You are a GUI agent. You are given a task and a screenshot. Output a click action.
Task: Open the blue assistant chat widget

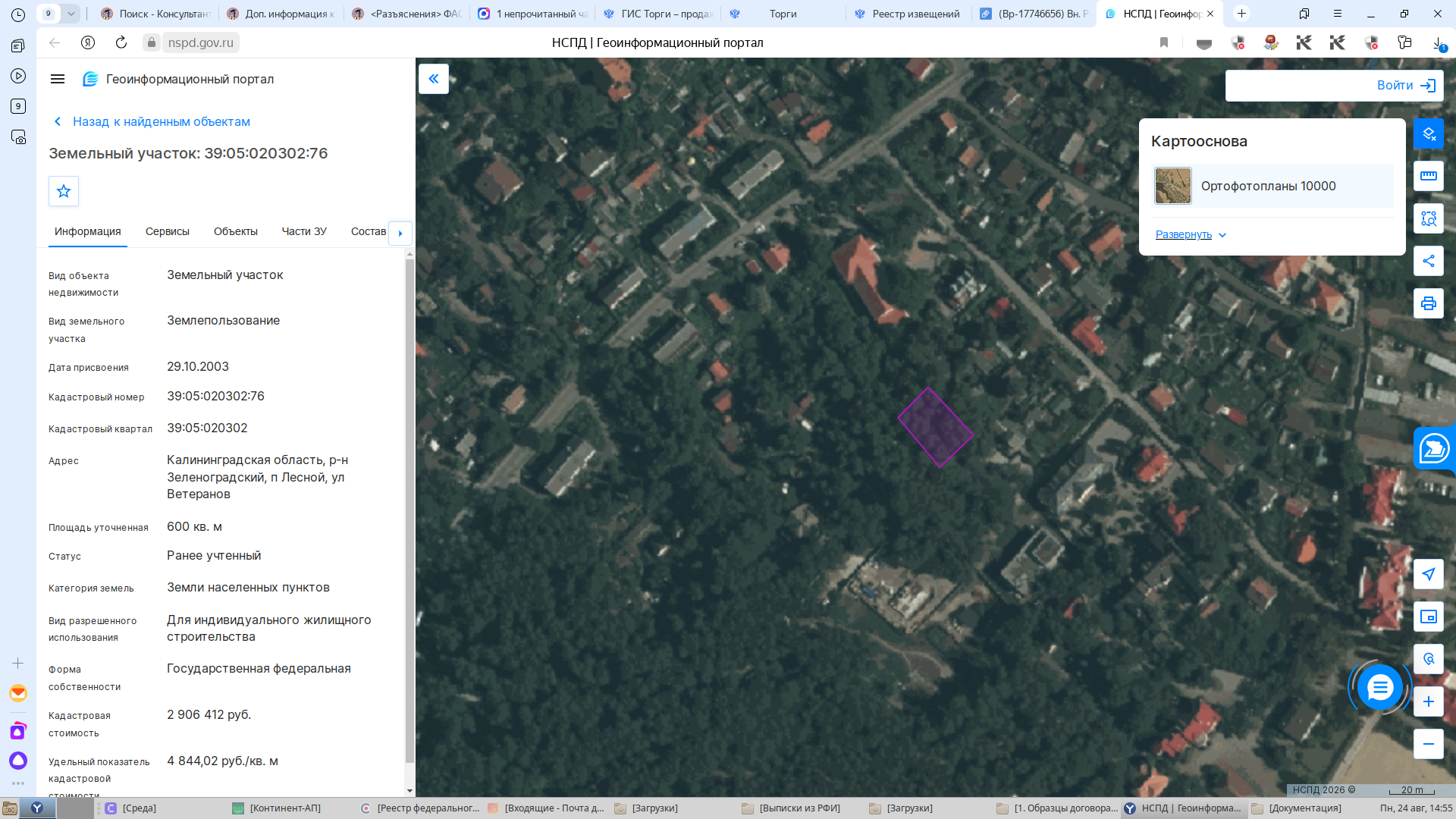click(1434, 448)
